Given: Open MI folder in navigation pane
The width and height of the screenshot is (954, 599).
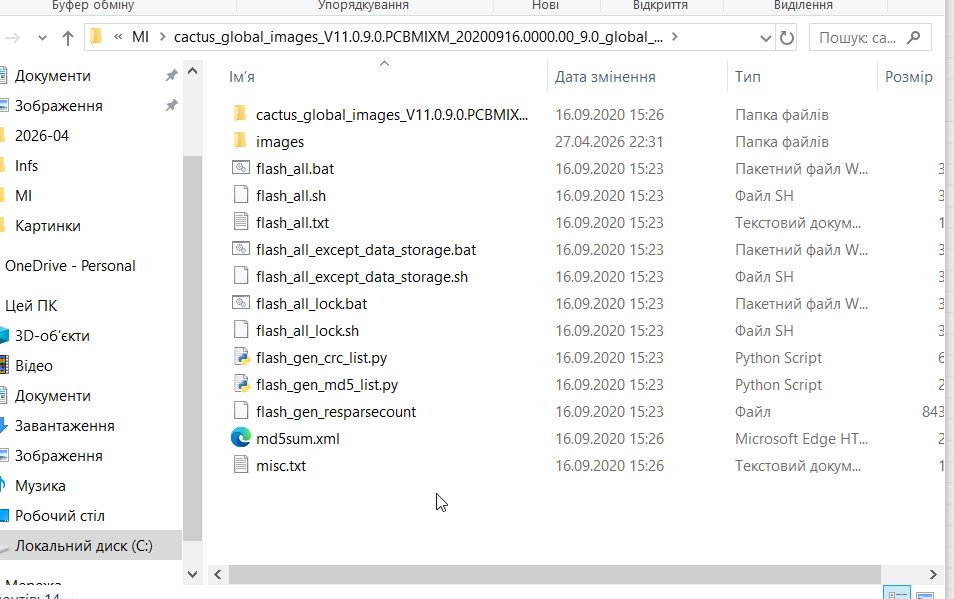Looking at the screenshot, I should (x=23, y=196).
